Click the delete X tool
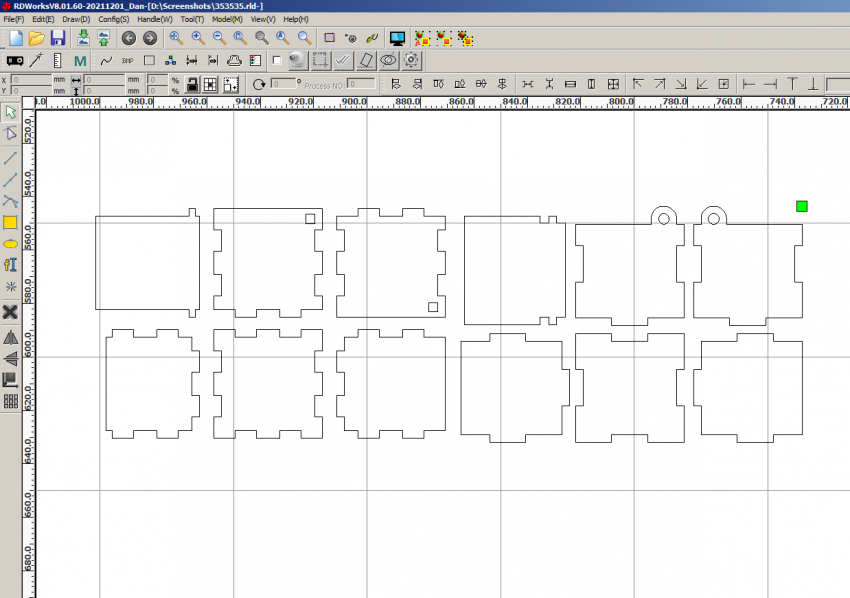Image resolution: width=850 pixels, height=598 pixels. [x=11, y=312]
